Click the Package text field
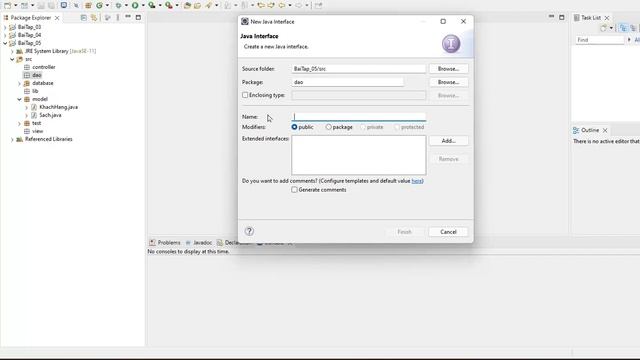This screenshot has width=640, height=360. pos(348,82)
